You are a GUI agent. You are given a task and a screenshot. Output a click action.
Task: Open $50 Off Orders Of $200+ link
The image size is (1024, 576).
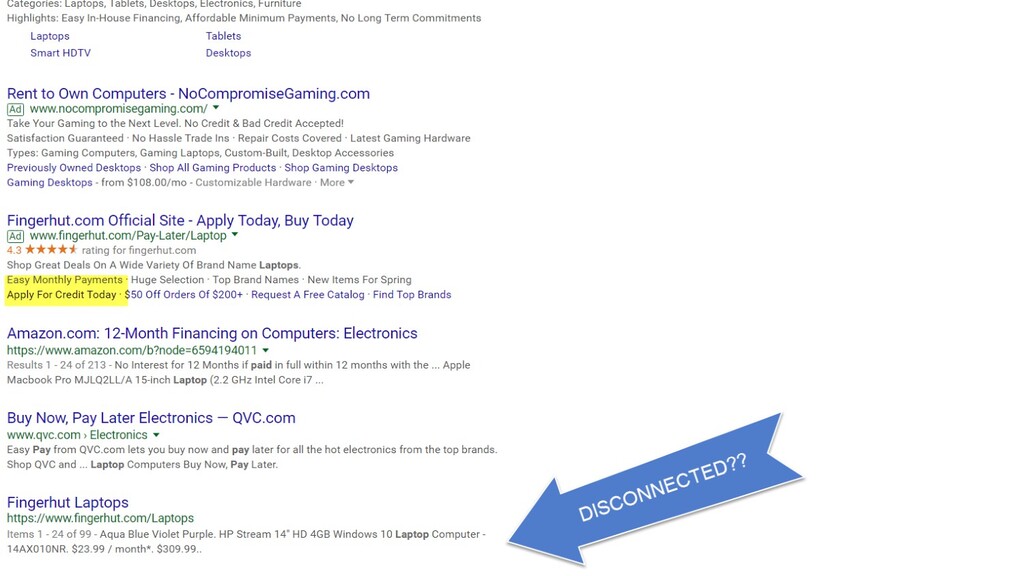coord(184,295)
